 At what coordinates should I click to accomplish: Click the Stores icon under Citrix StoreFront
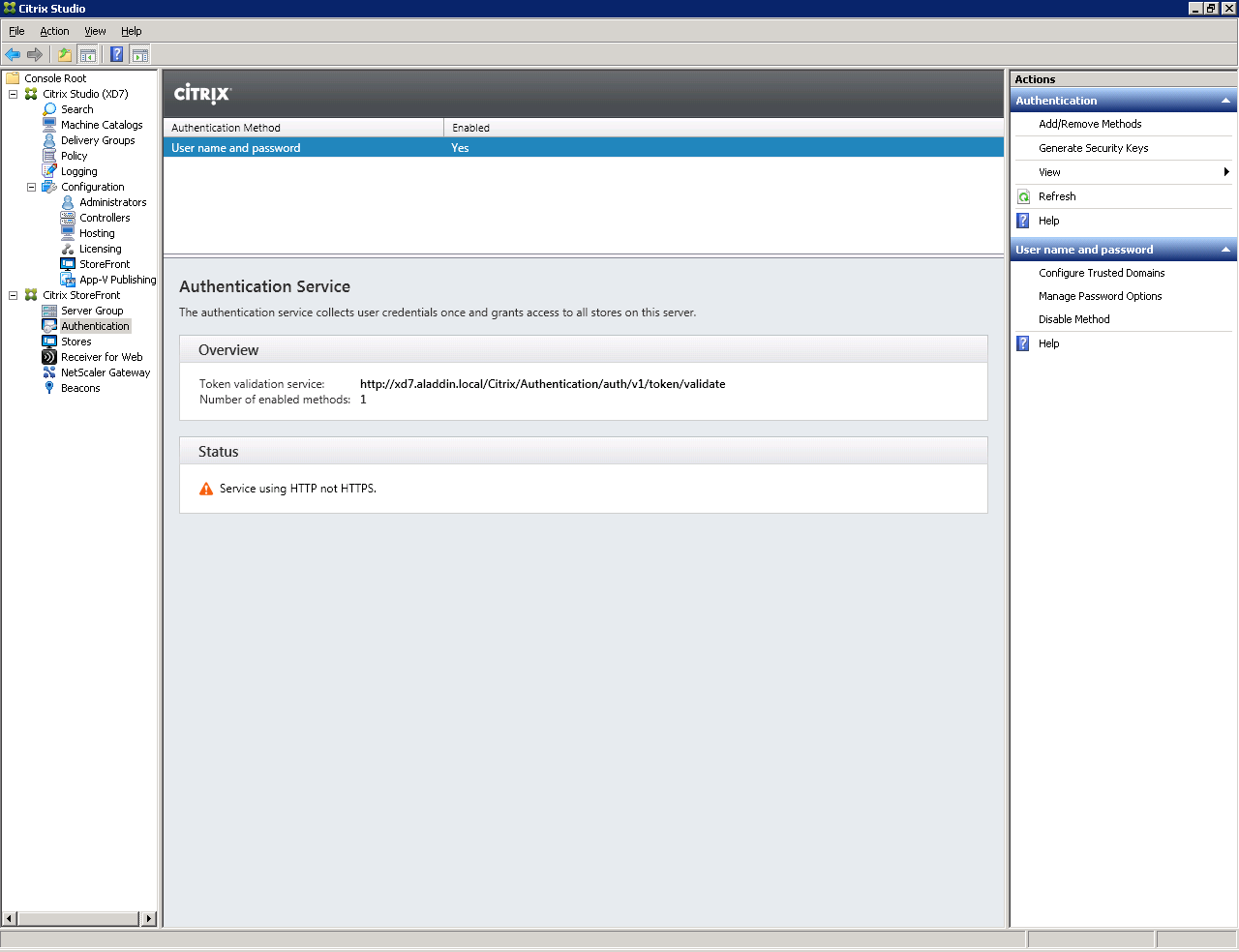point(49,342)
